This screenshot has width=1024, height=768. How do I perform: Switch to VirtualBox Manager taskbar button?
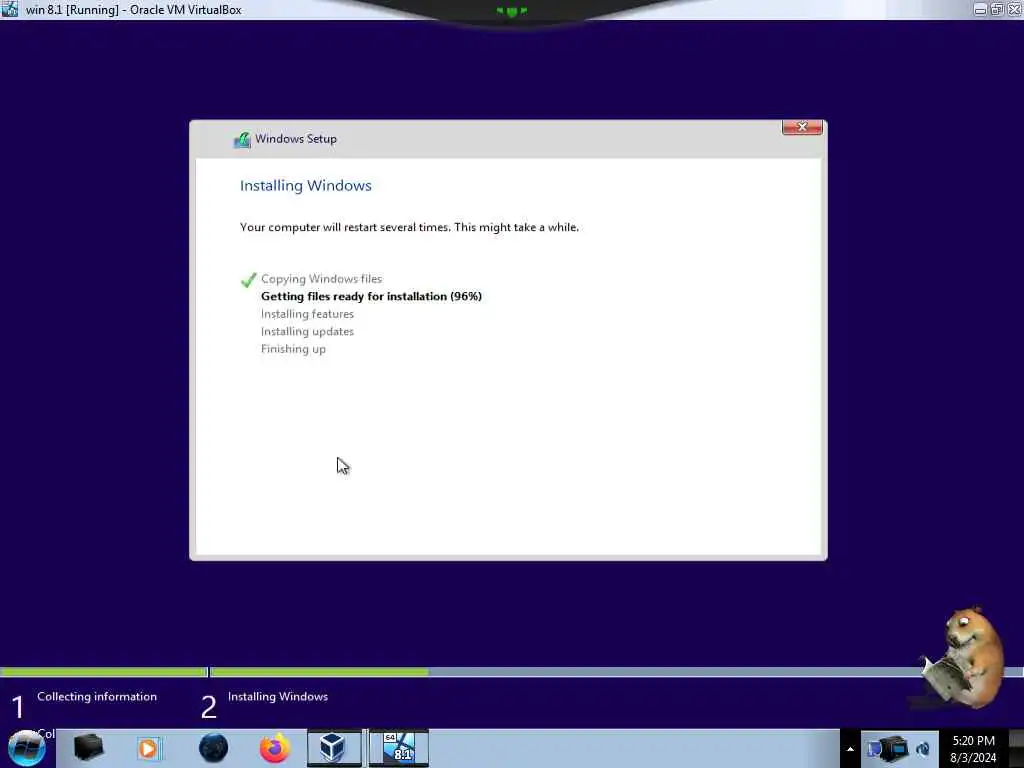pos(334,748)
